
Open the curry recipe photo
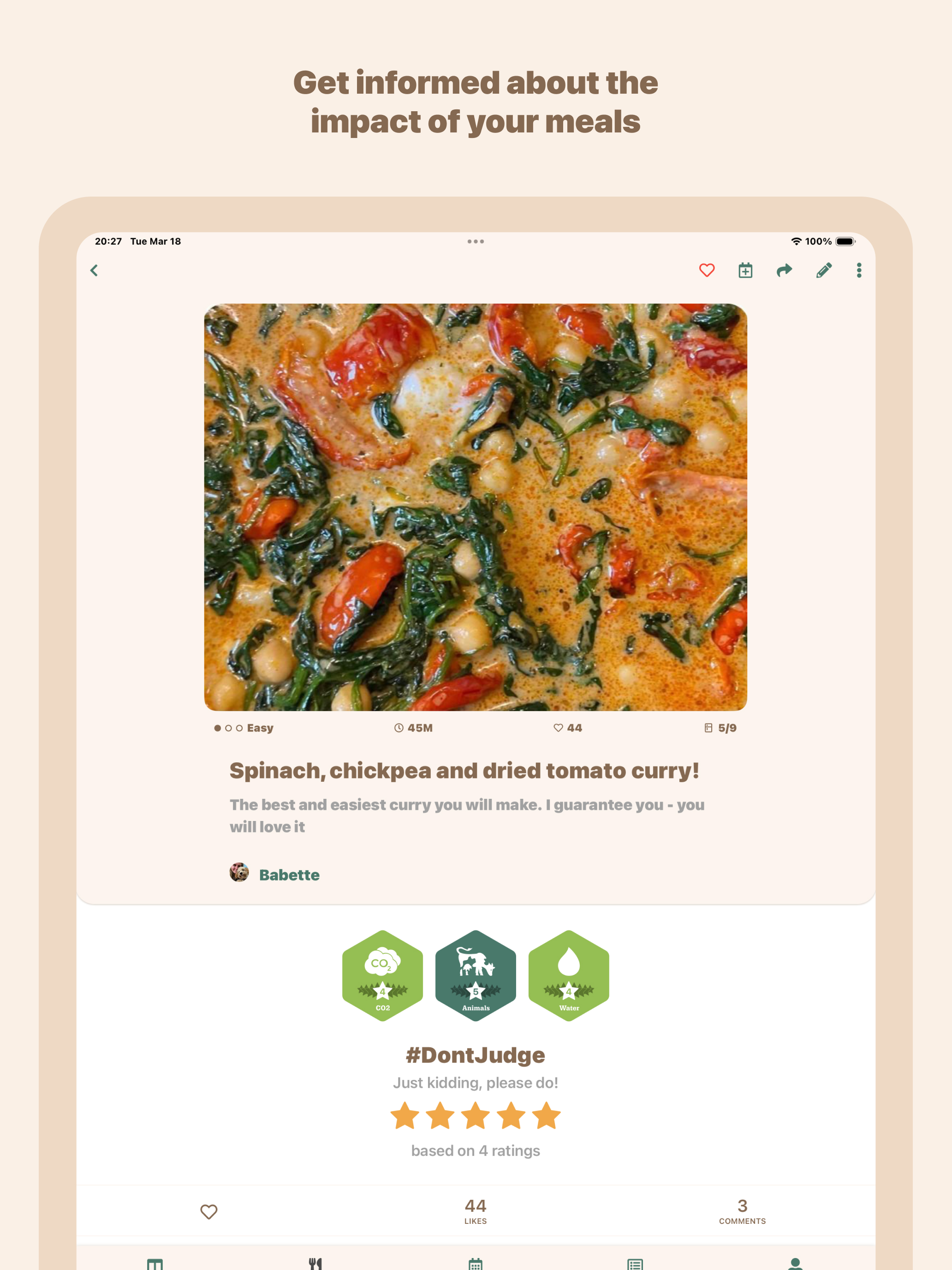pyautogui.click(x=475, y=507)
